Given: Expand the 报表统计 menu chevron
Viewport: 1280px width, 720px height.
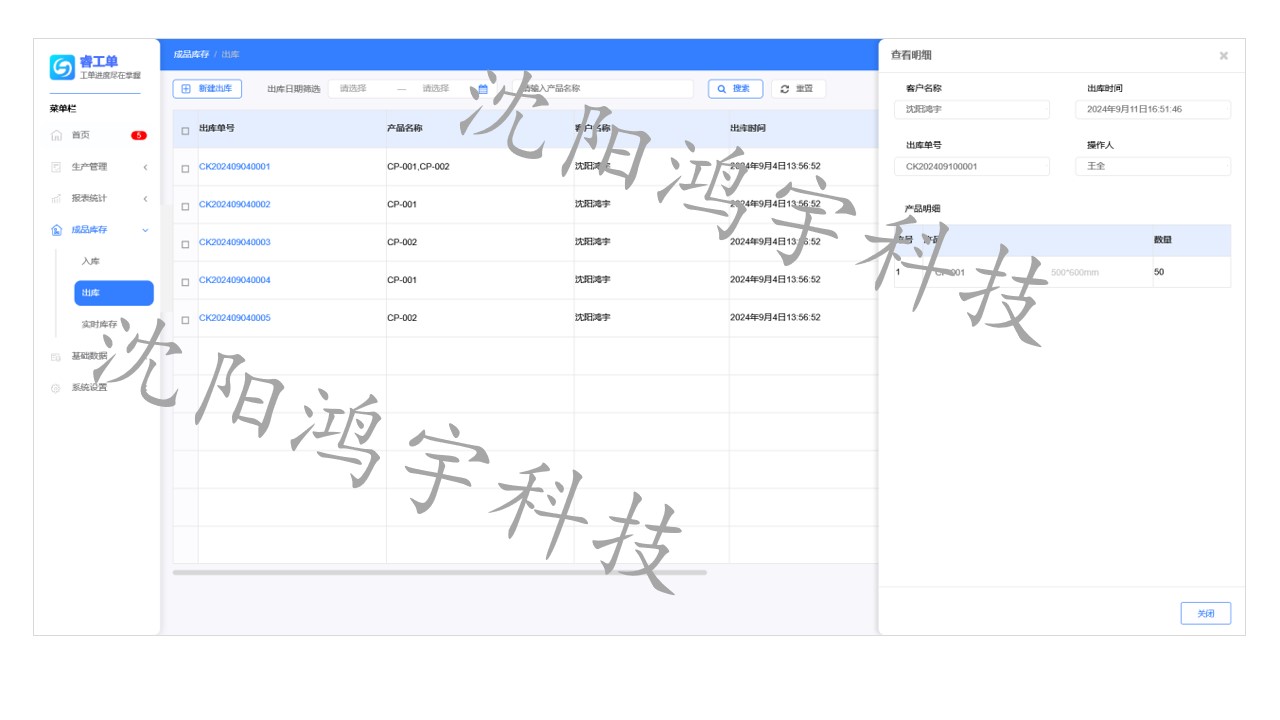Looking at the screenshot, I should 145,199.
